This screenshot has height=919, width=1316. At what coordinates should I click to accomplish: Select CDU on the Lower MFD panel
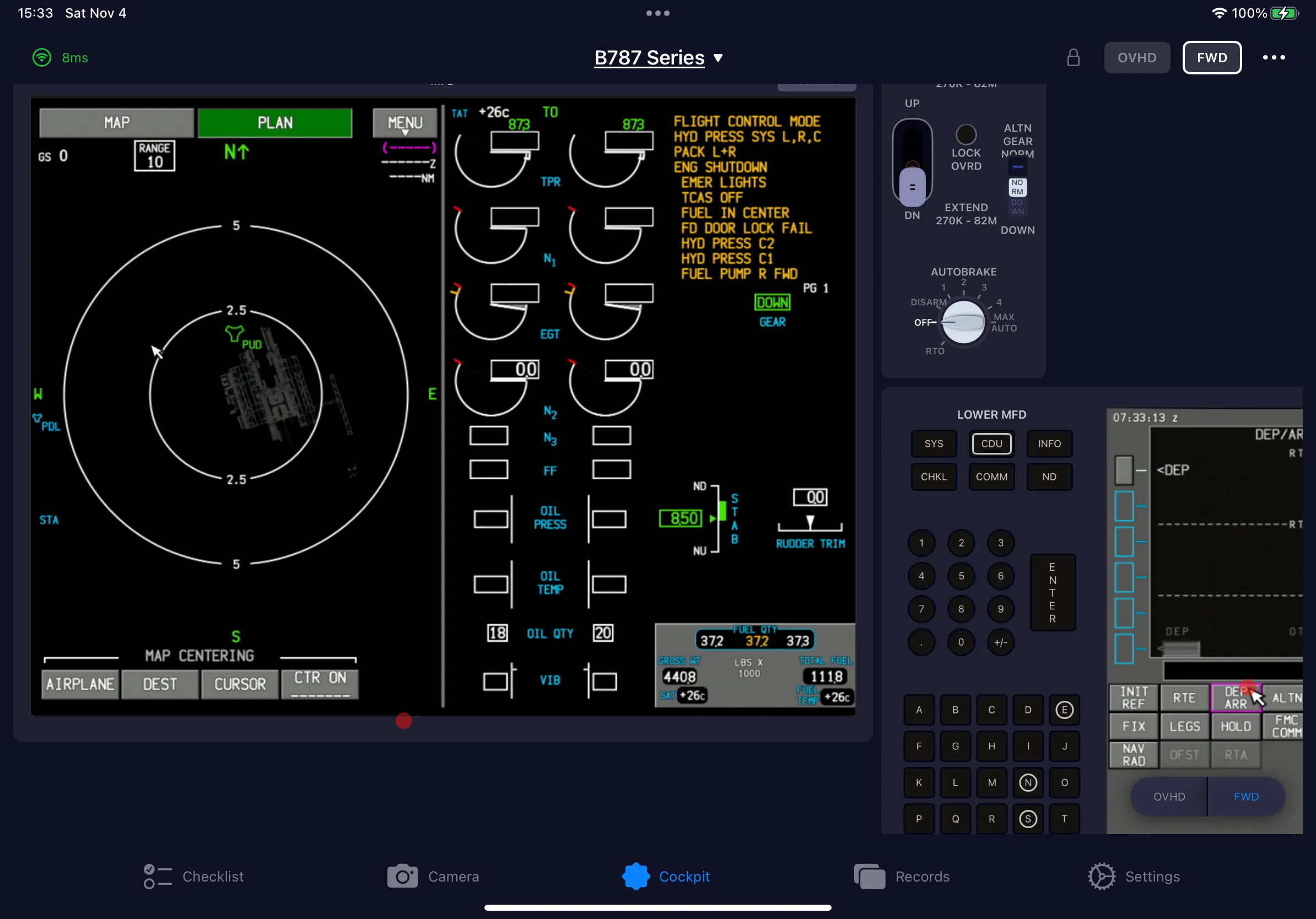[x=991, y=444]
